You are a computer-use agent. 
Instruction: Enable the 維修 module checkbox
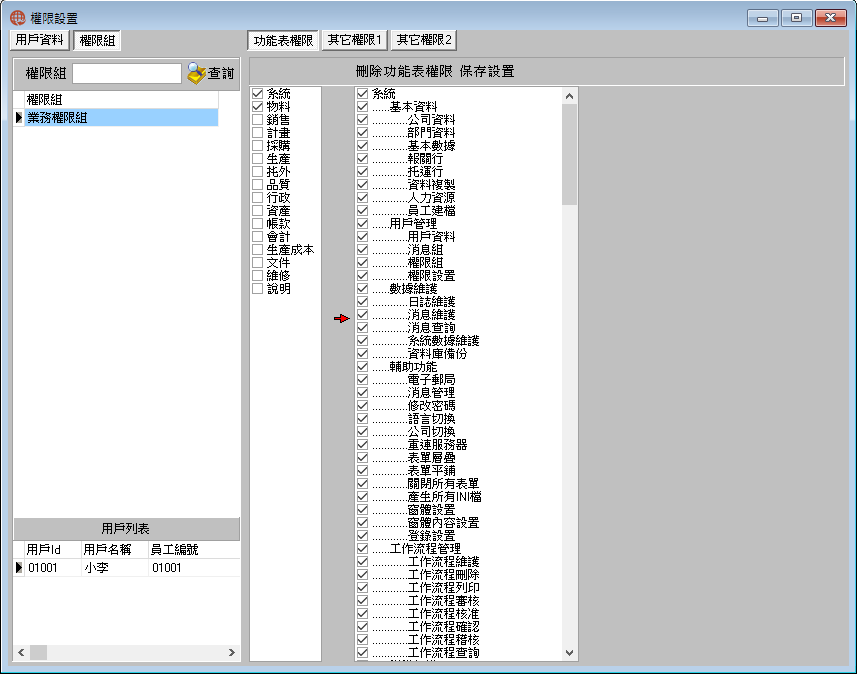[257, 276]
